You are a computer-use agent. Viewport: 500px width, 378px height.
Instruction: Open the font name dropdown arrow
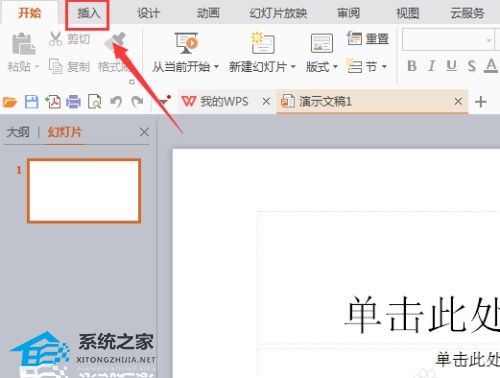coord(489,40)
